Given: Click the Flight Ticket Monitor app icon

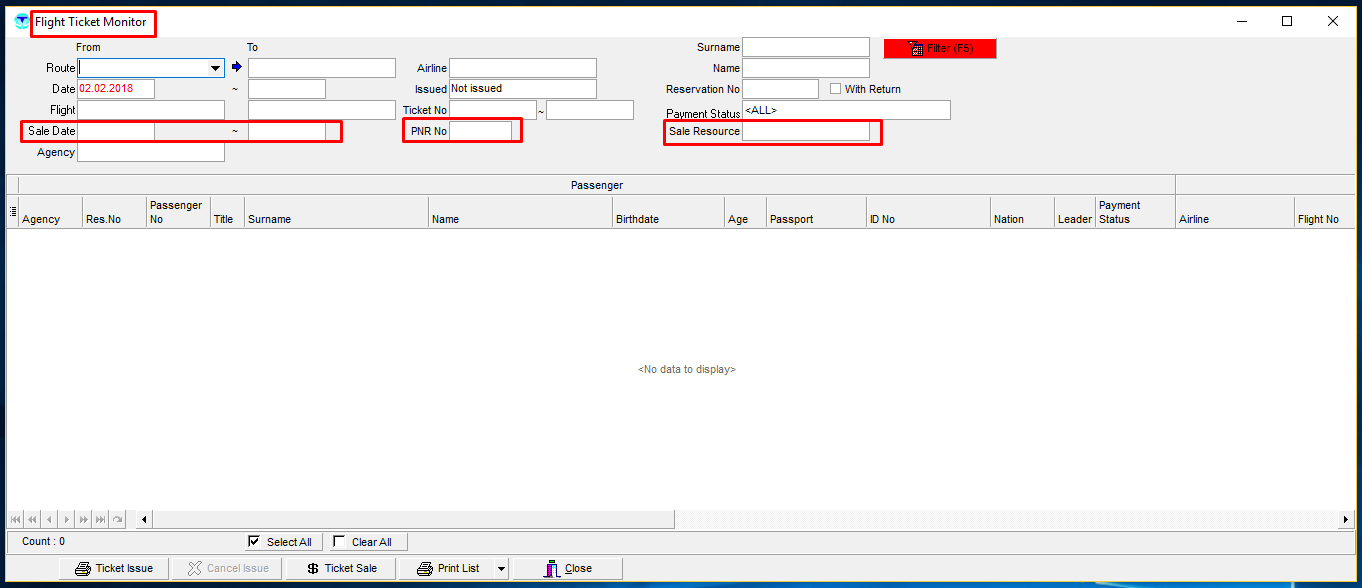Looking at the screenshot, I should 21,21.
